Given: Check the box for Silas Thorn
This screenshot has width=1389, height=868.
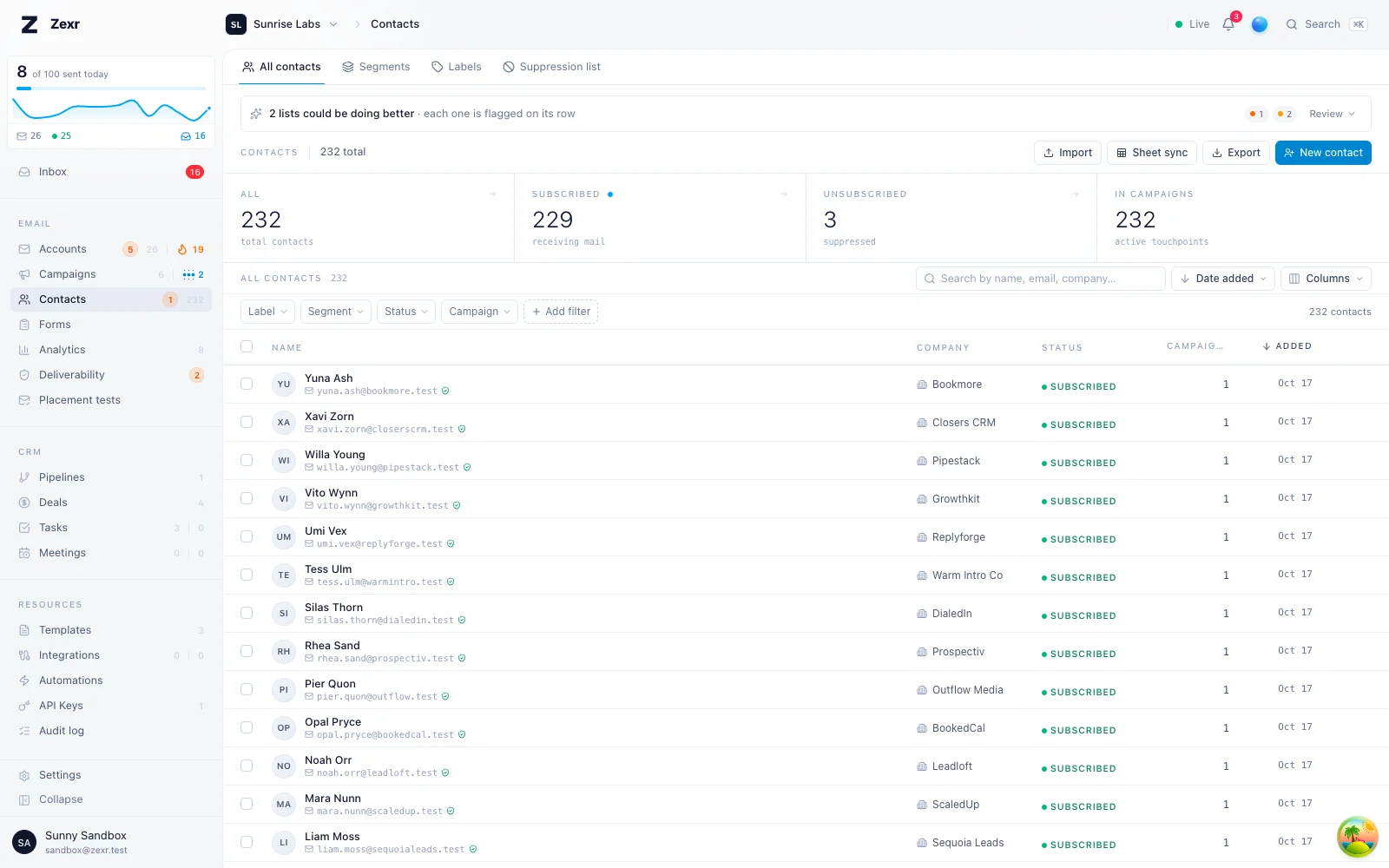Looking at the screenshot, I should coord(247,613).
